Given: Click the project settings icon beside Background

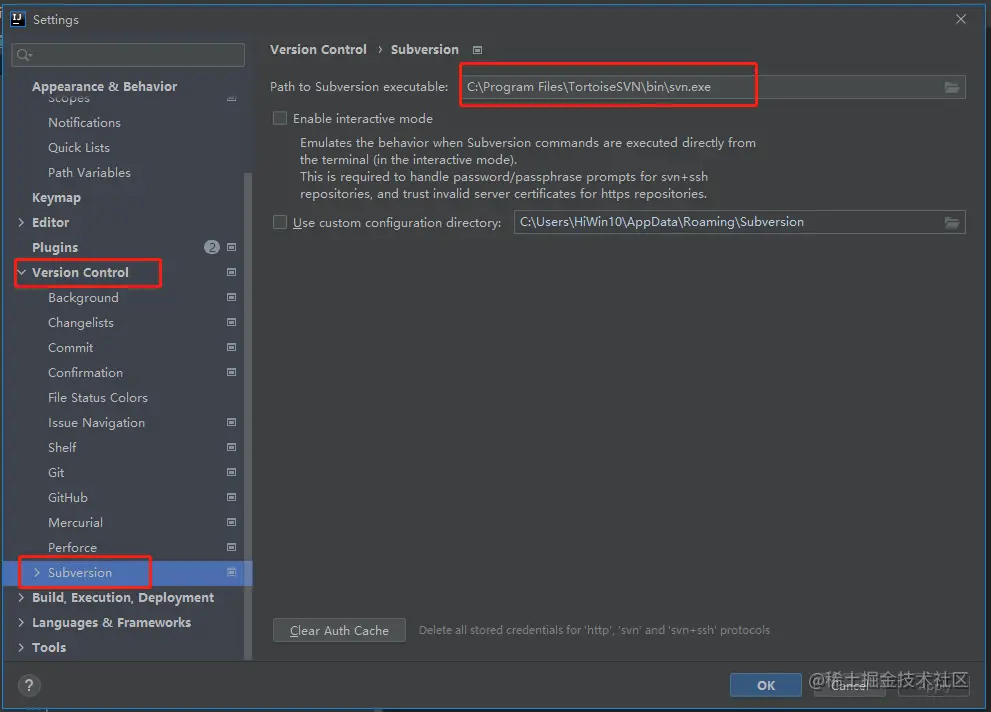Looking at the screenshot, I should 231,297.
